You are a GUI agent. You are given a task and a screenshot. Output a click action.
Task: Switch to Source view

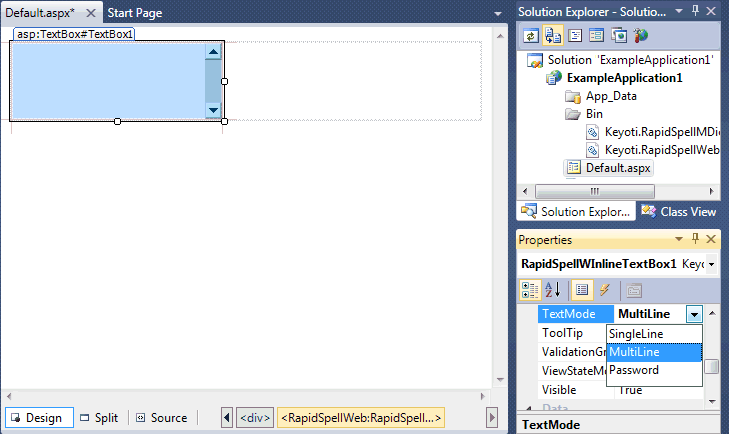pyautogui.click(x=161, y=418)
